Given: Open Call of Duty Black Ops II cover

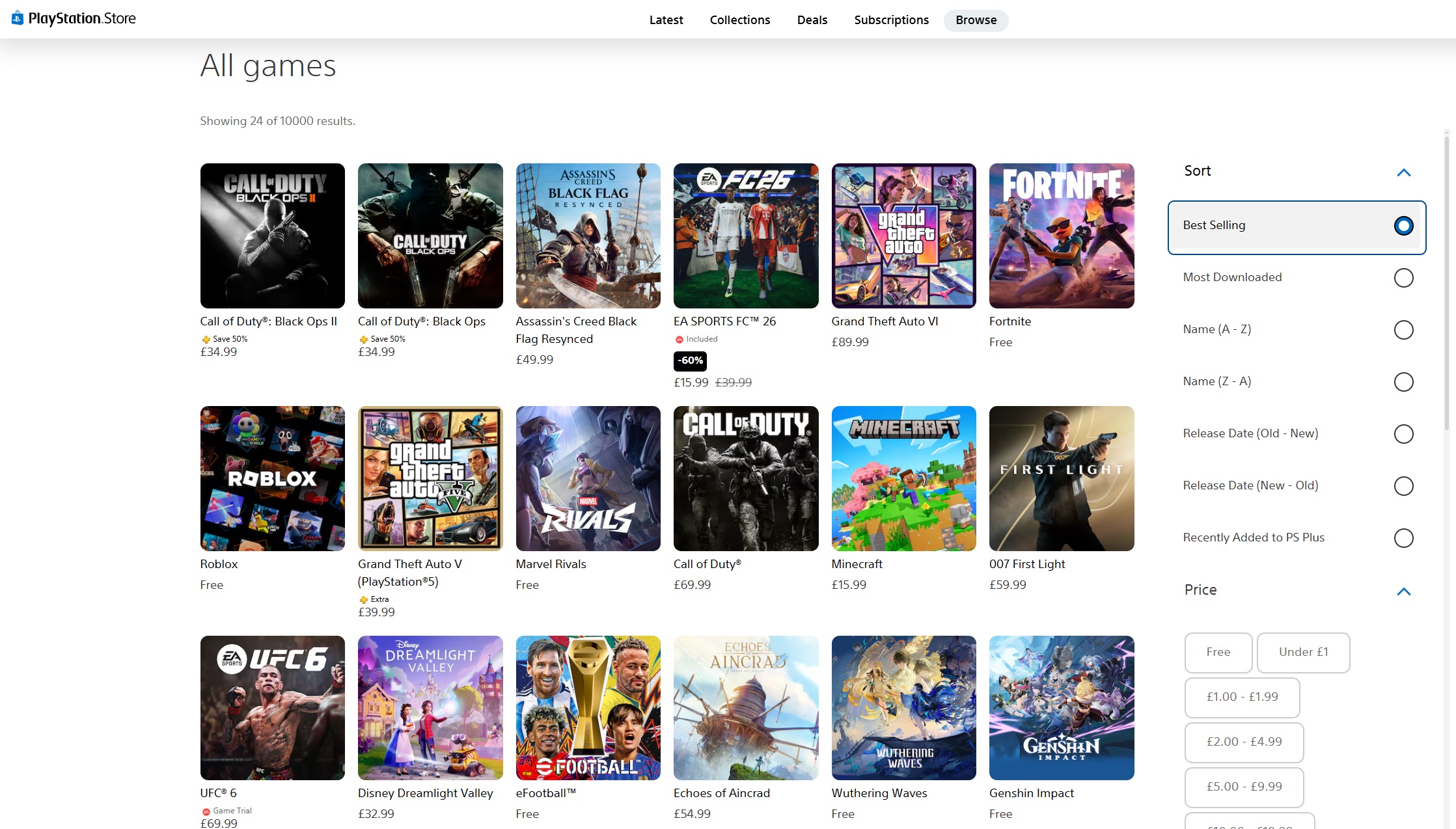Looking at the screenshot, I should (x=272, y=236).
